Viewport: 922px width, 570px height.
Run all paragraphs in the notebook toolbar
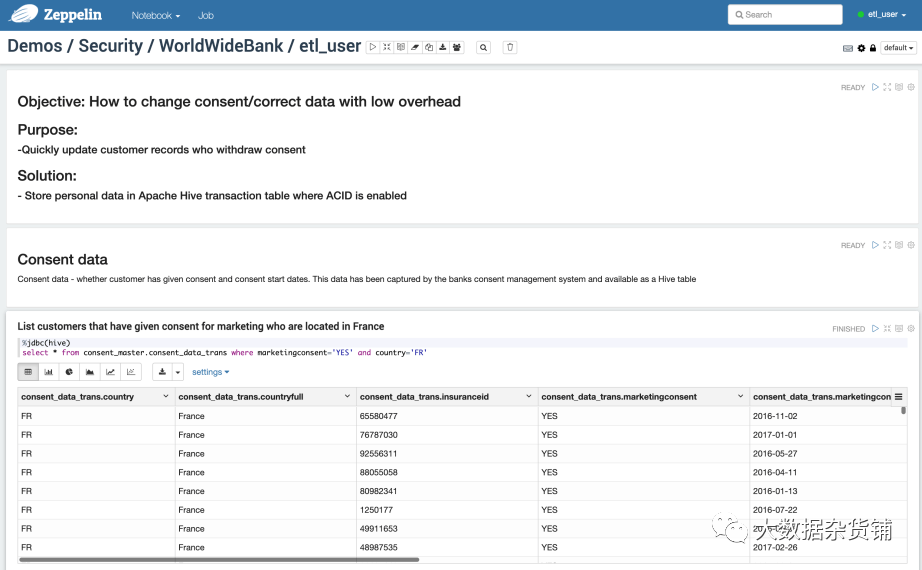373,47
